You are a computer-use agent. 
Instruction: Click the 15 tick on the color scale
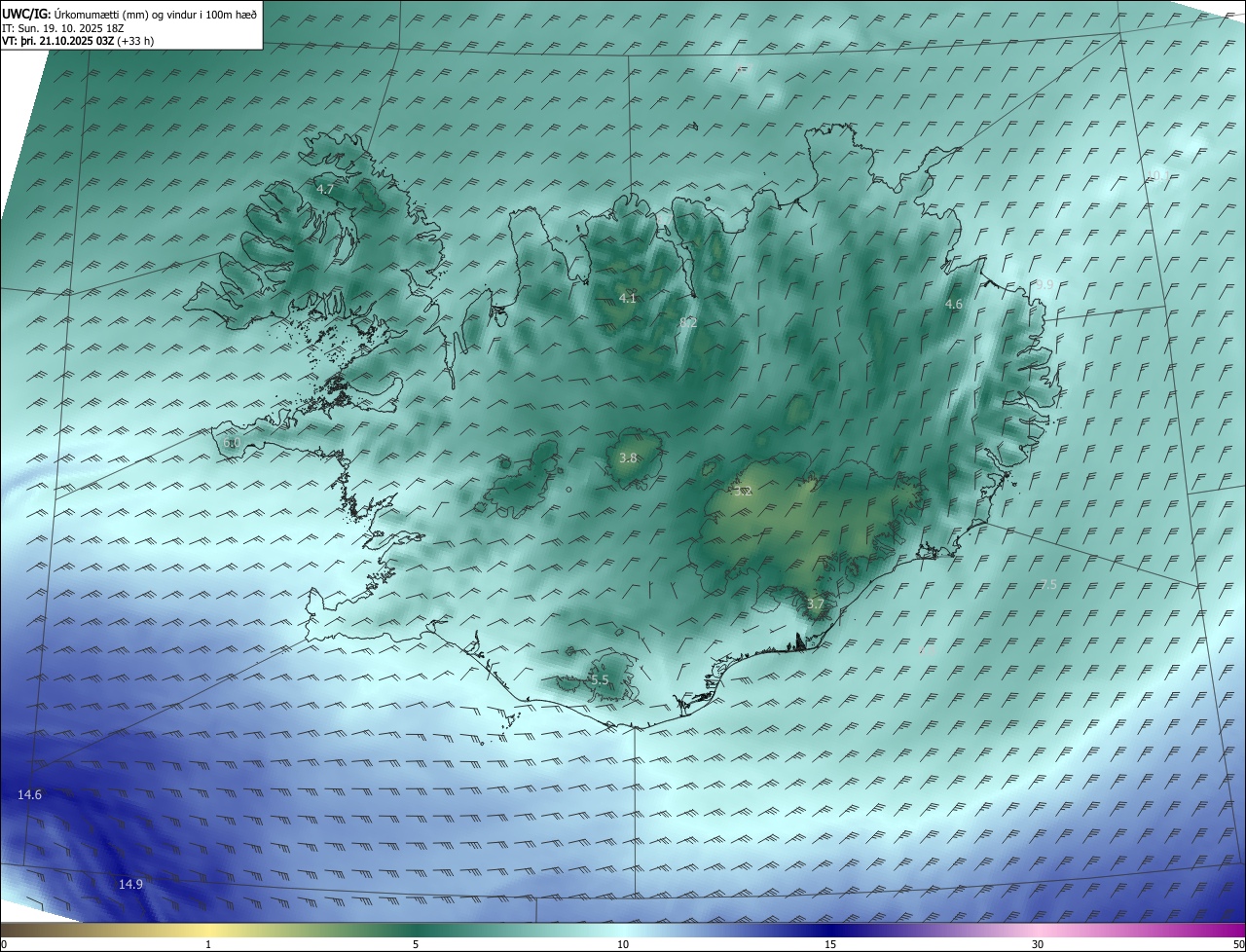[x=830, y=944]
